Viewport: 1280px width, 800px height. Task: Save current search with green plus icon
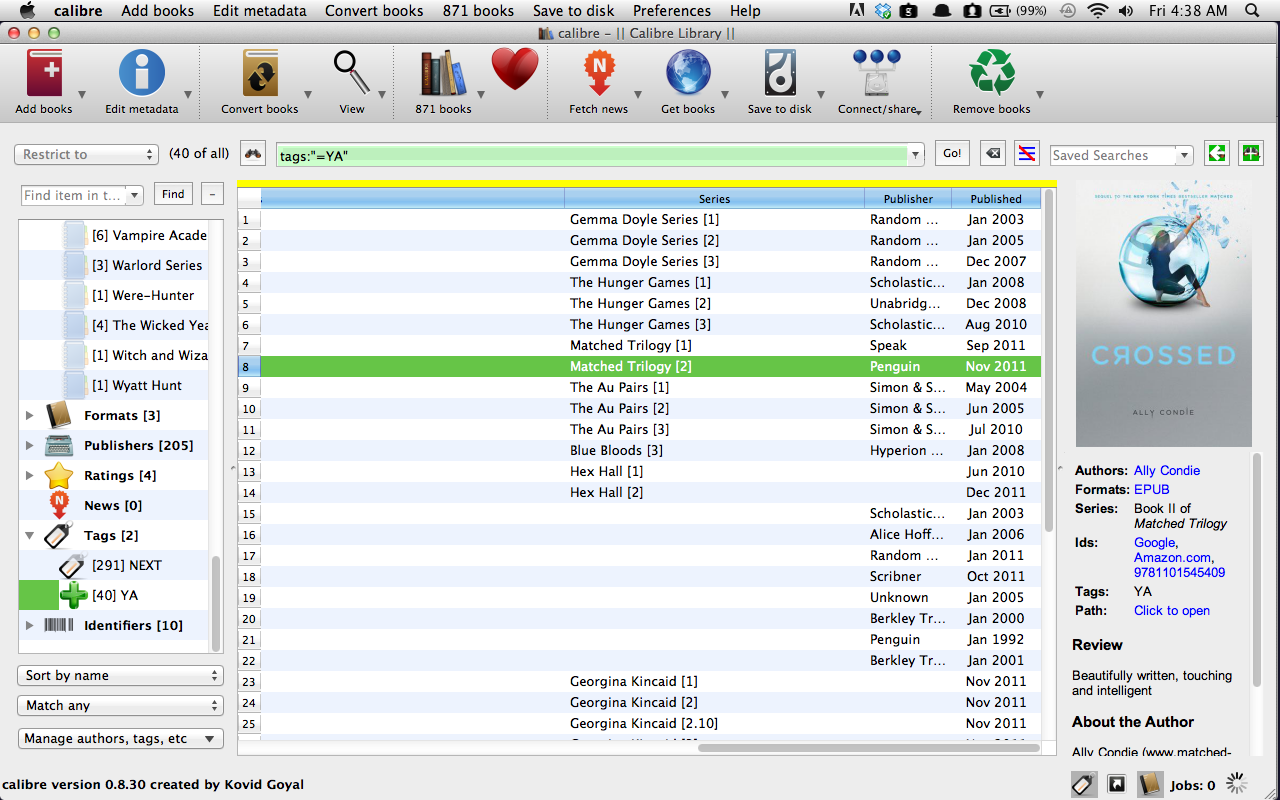point(1250,154)
